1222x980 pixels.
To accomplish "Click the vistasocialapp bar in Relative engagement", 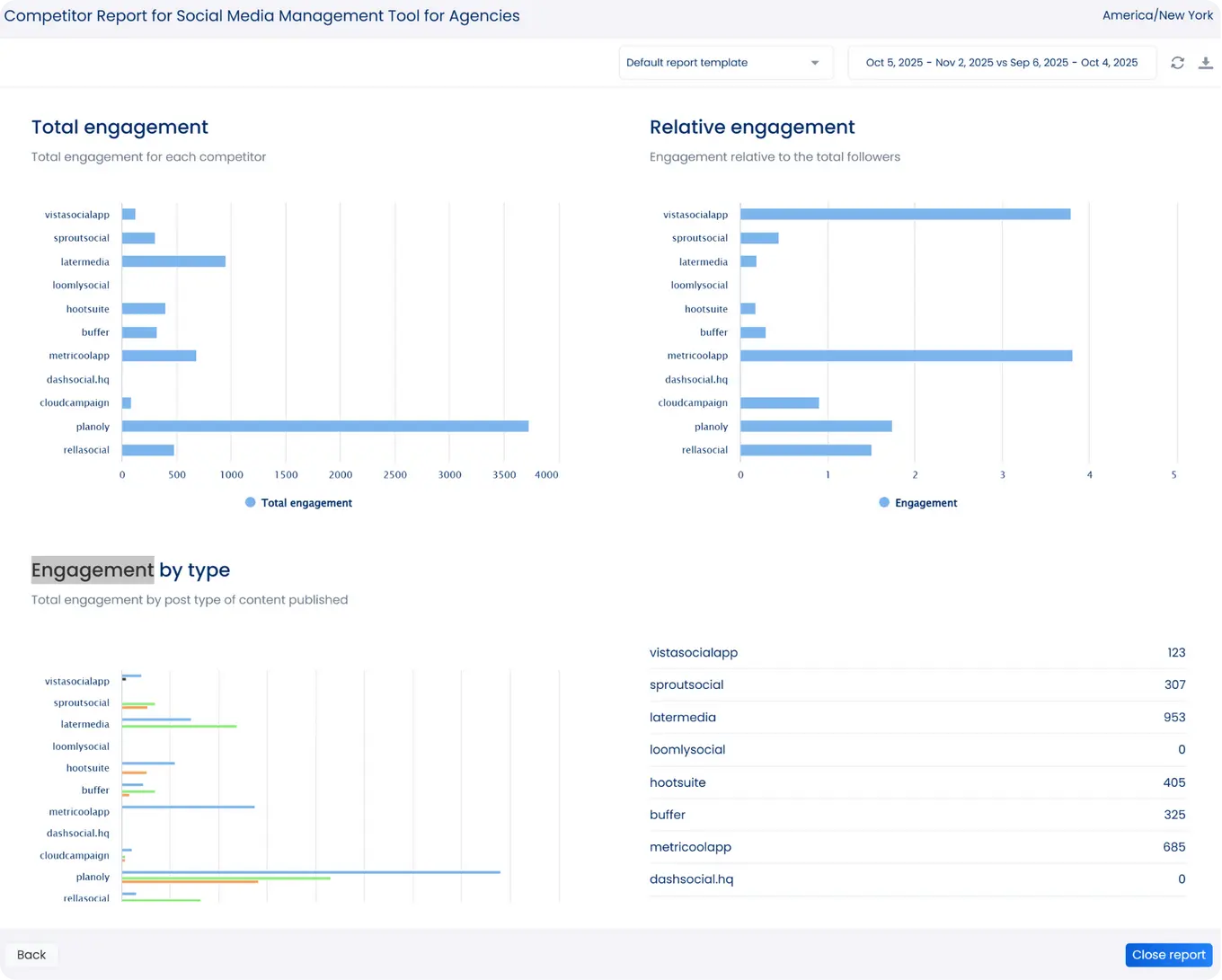I will click(x=905, y=215).
